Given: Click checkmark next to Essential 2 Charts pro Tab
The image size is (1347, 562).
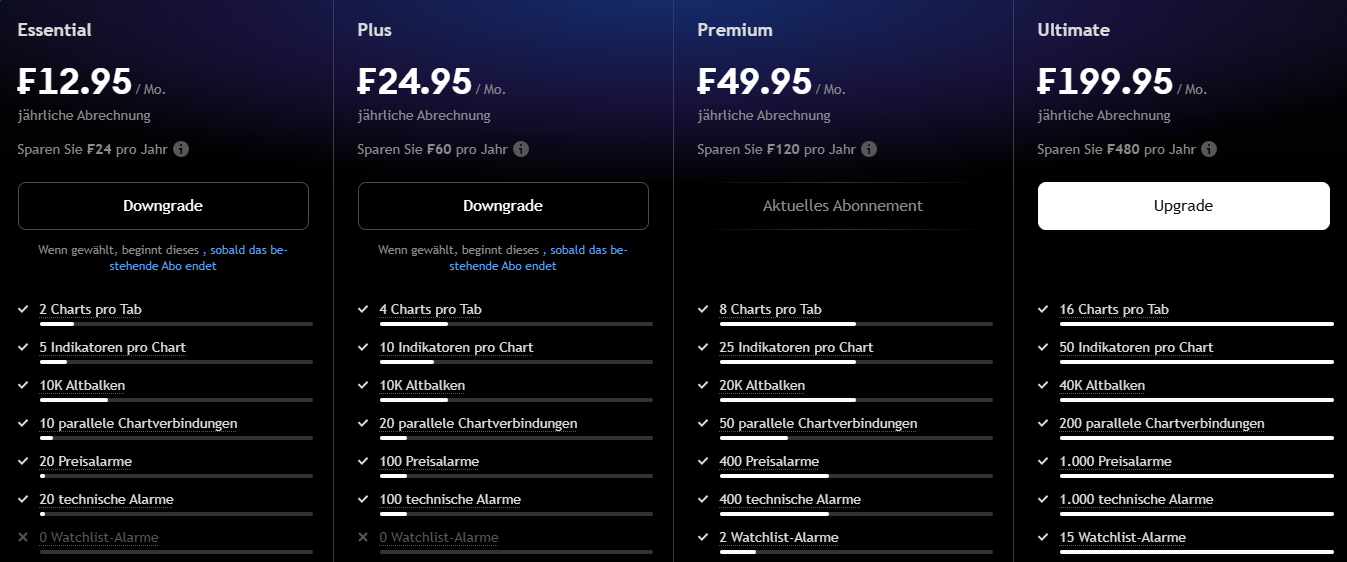Looking at the screenshot, I should 23,309.
